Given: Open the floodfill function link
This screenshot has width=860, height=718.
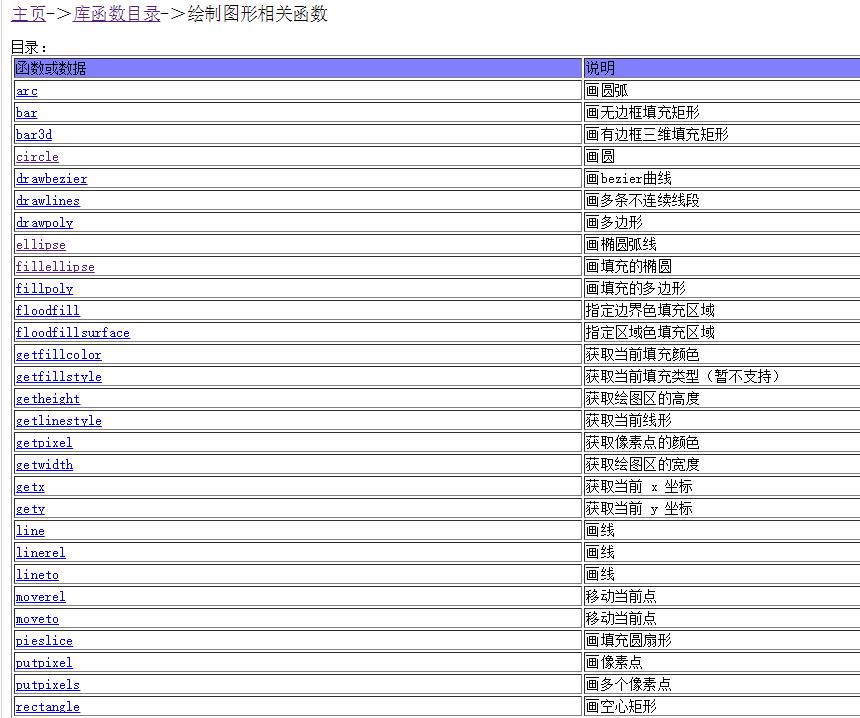Looking at the screenshot, I should [48, 310].
